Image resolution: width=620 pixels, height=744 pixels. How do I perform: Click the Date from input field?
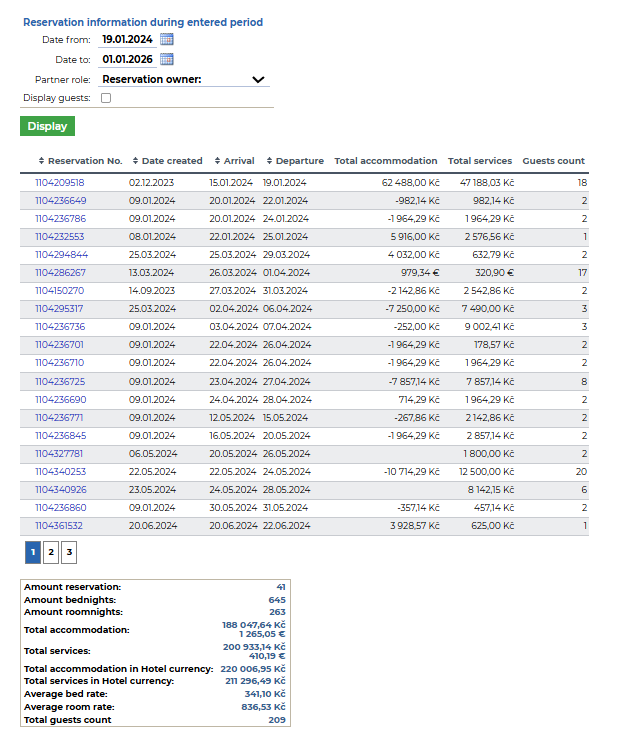pyautogui.click(x=127, y=39)
